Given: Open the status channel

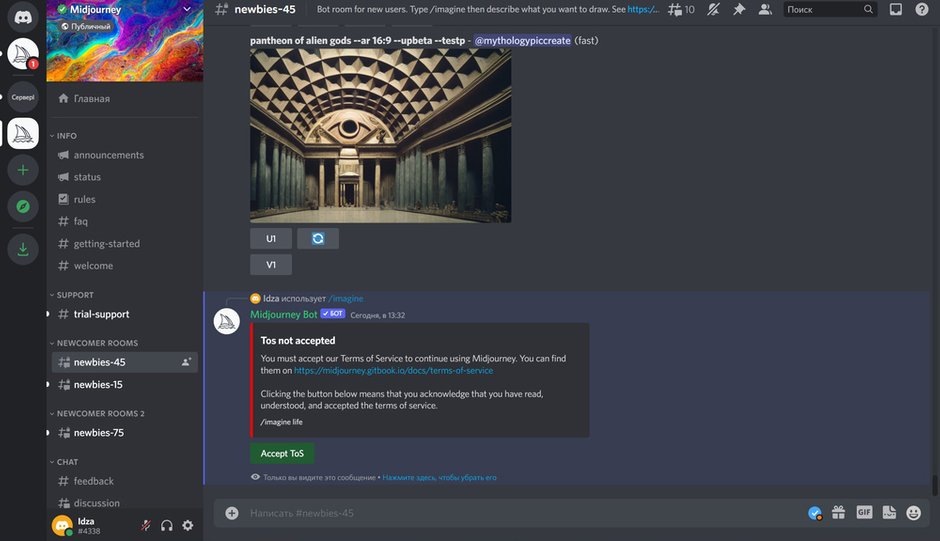Looking at the screenshot, I should coord(125,177).
